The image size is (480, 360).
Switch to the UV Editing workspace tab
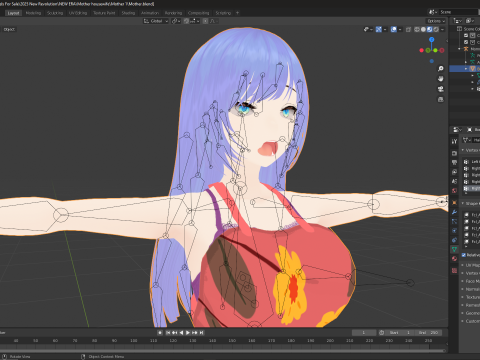coord(78,13)
